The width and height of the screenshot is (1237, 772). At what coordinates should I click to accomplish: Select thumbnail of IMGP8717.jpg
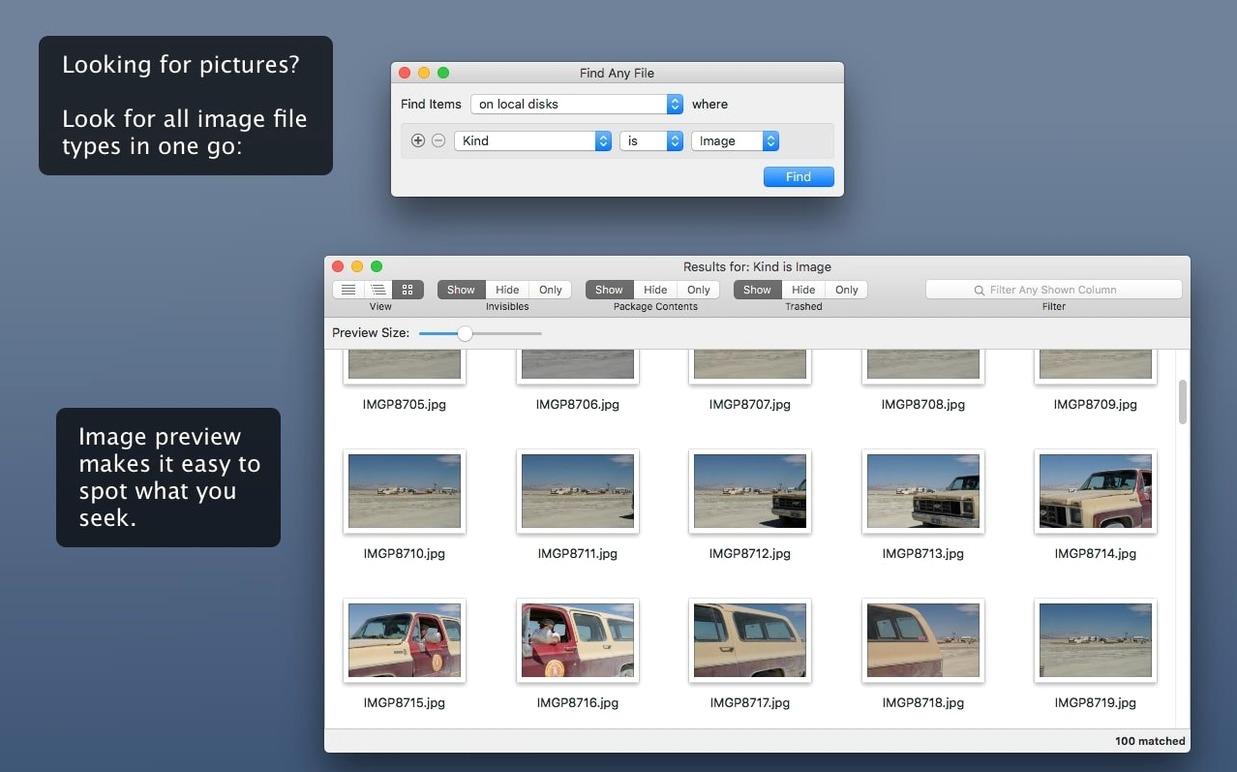pos(750,641)
